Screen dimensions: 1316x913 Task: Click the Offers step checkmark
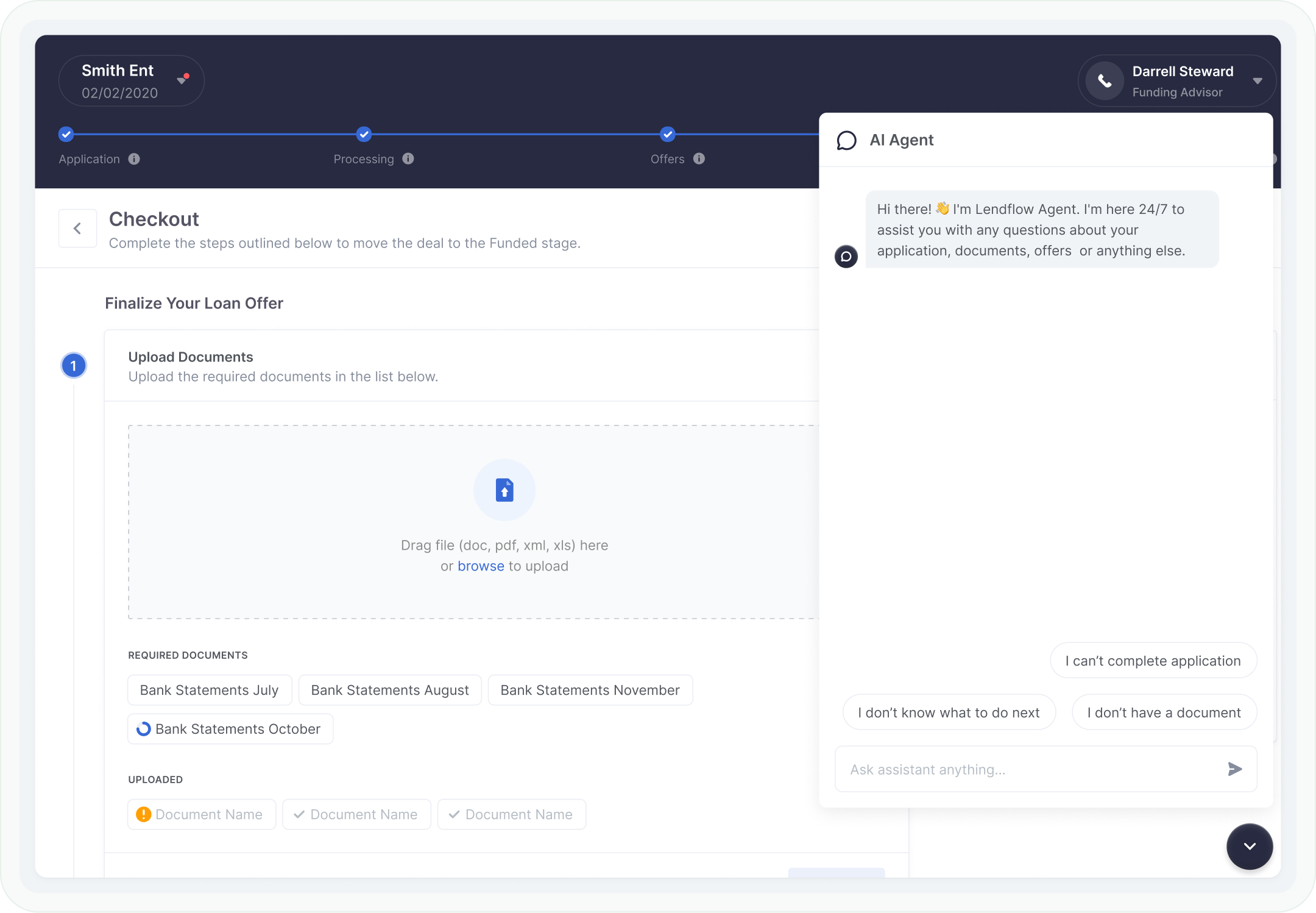(668, 134)
